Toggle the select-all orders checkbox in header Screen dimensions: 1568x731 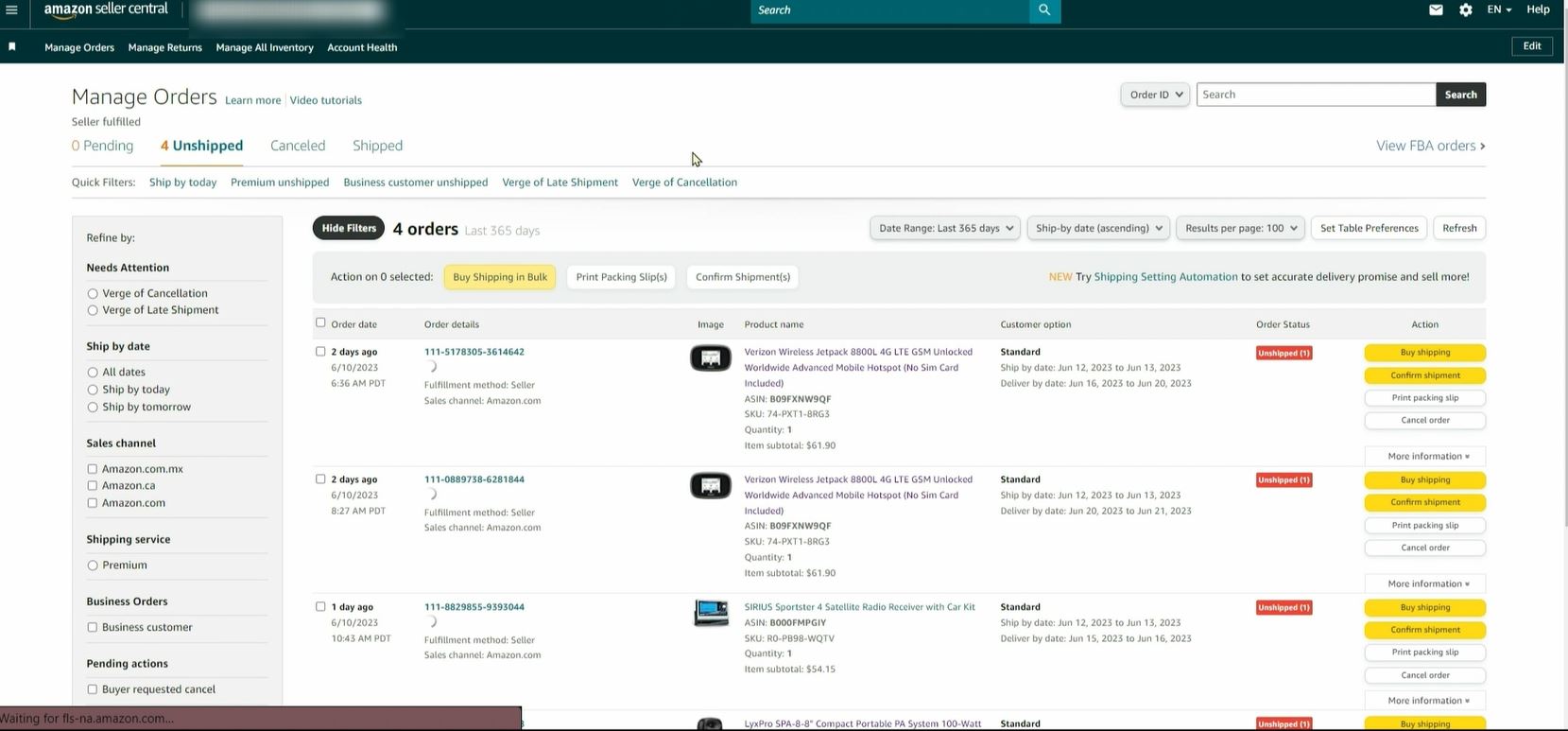click(320, 322)
